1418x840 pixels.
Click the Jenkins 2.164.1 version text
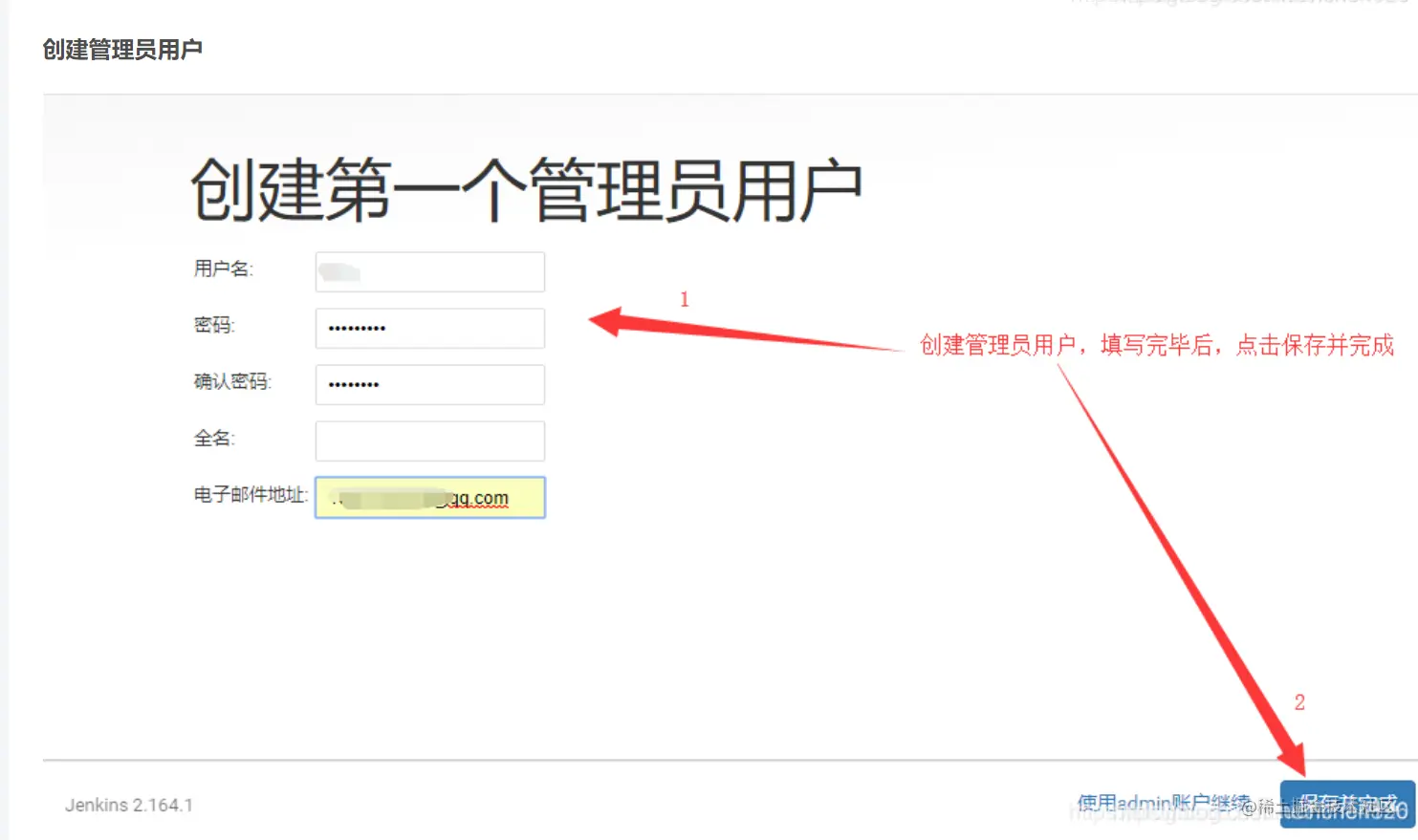129,806
